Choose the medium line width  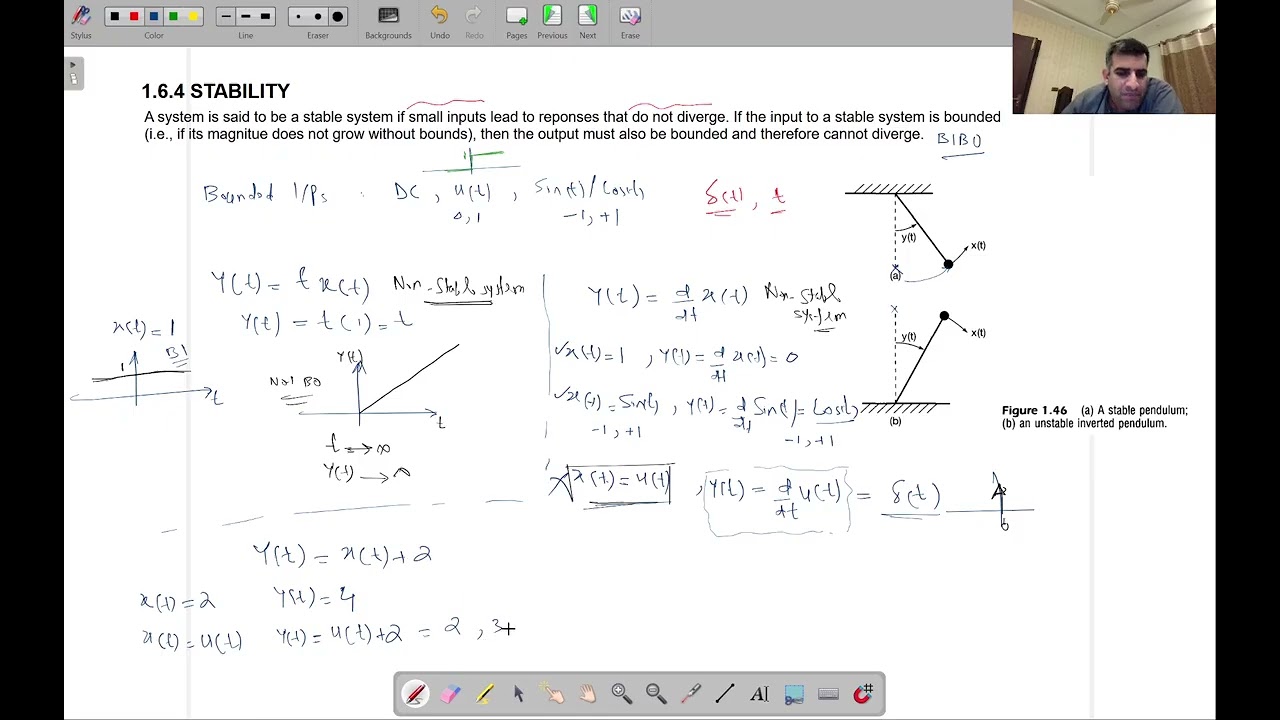tap(245, 17)
